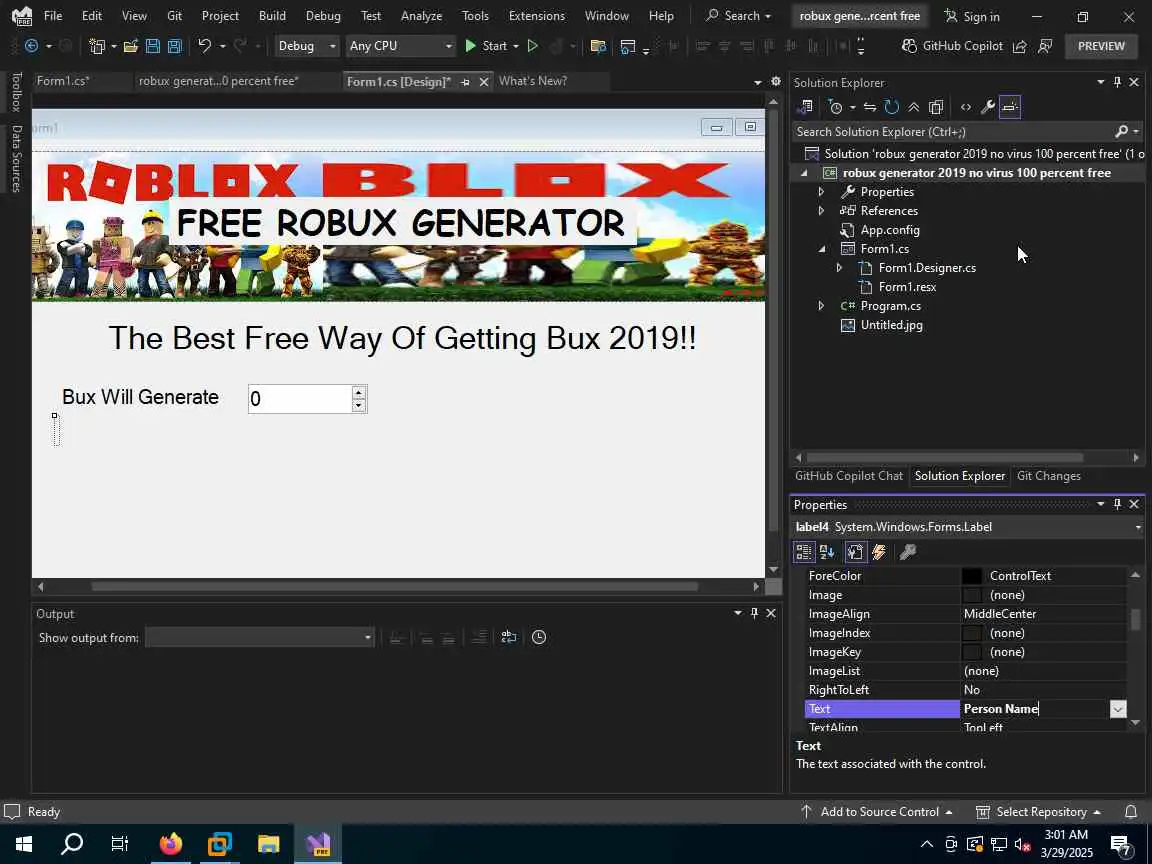
Task: Open Firefox from the taskbar
Action: 170,843
